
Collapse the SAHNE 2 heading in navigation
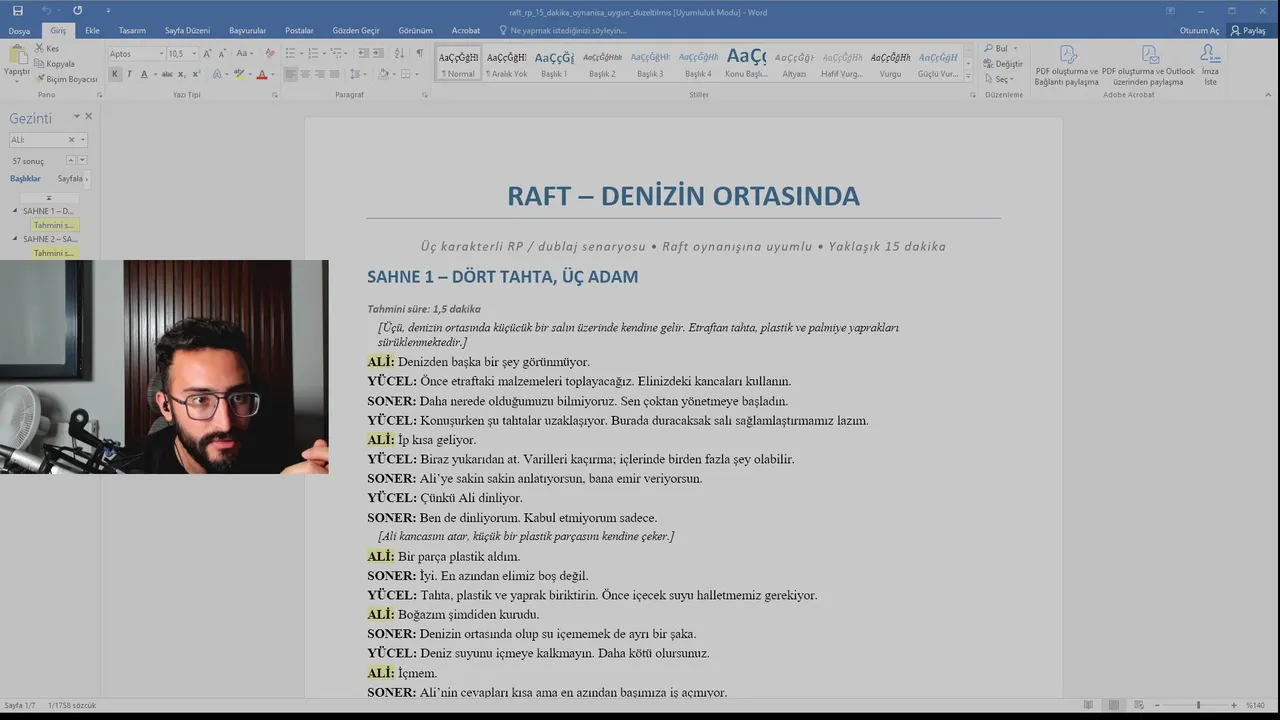coord(15,239)
